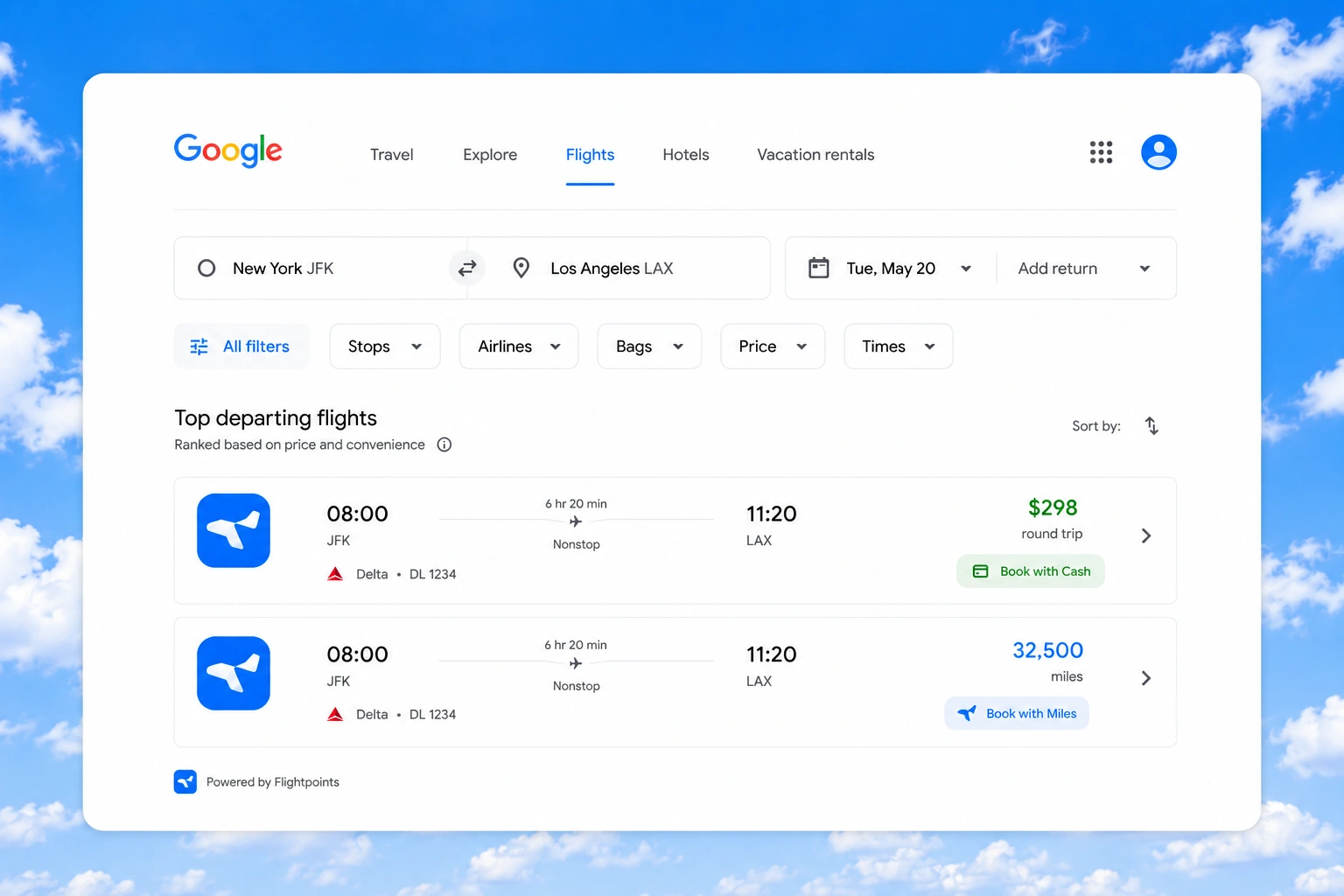
Task: Select the Flights tab
Action: (590, 155)
